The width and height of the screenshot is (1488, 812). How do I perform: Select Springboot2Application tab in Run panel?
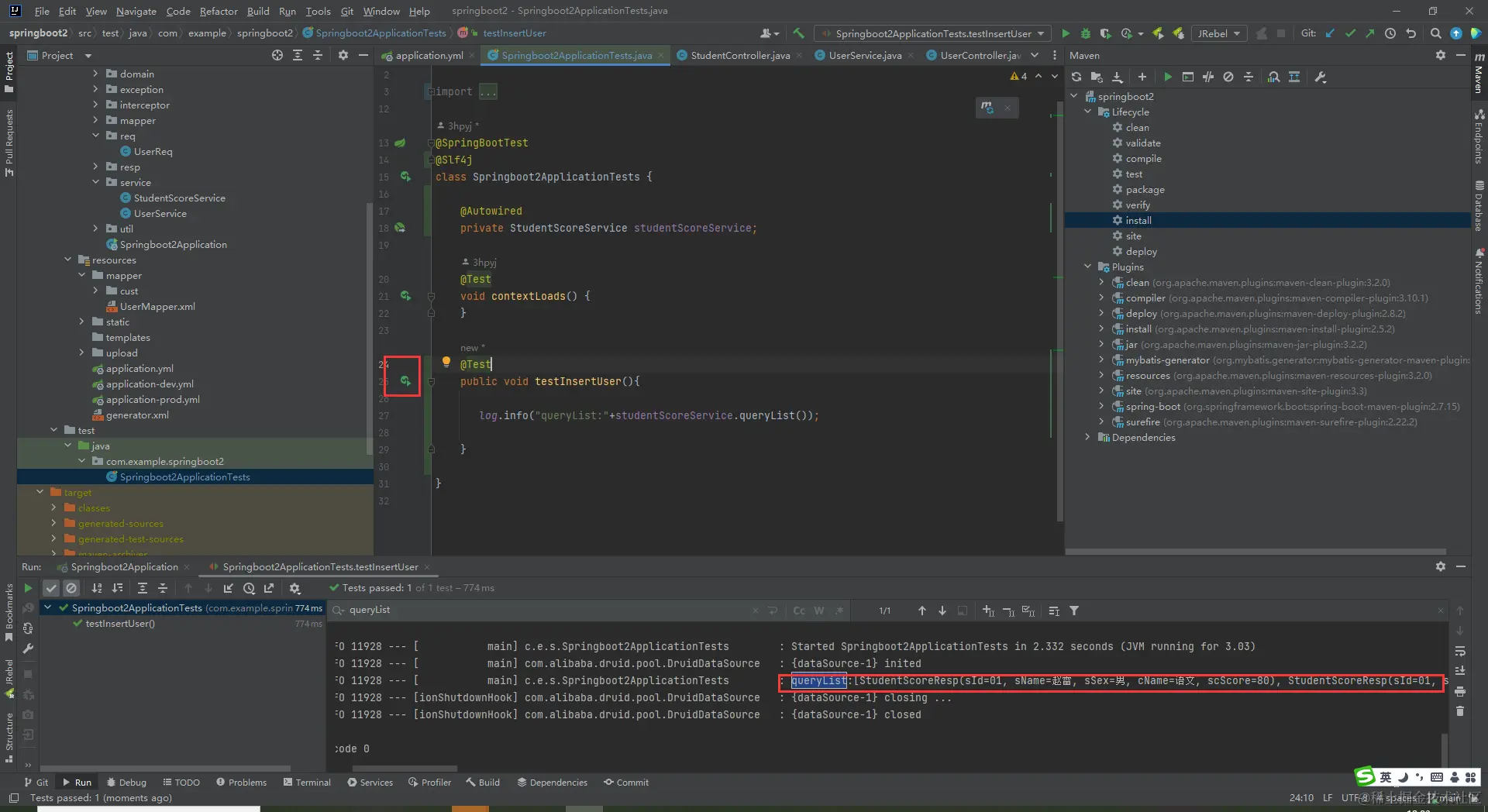click(x=124, y=566)
